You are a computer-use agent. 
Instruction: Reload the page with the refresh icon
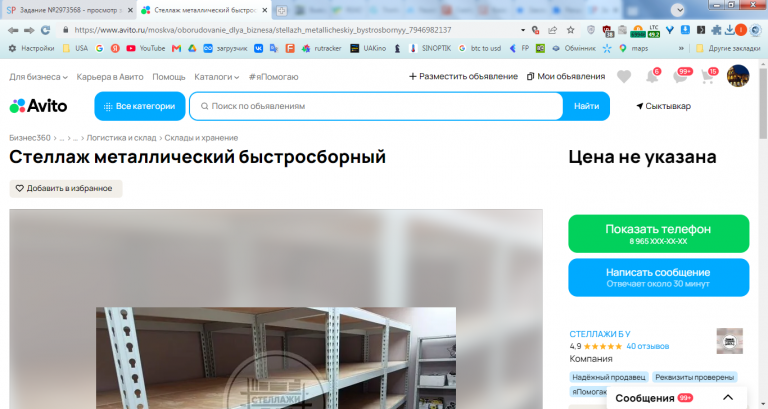(x=46, y=30)
